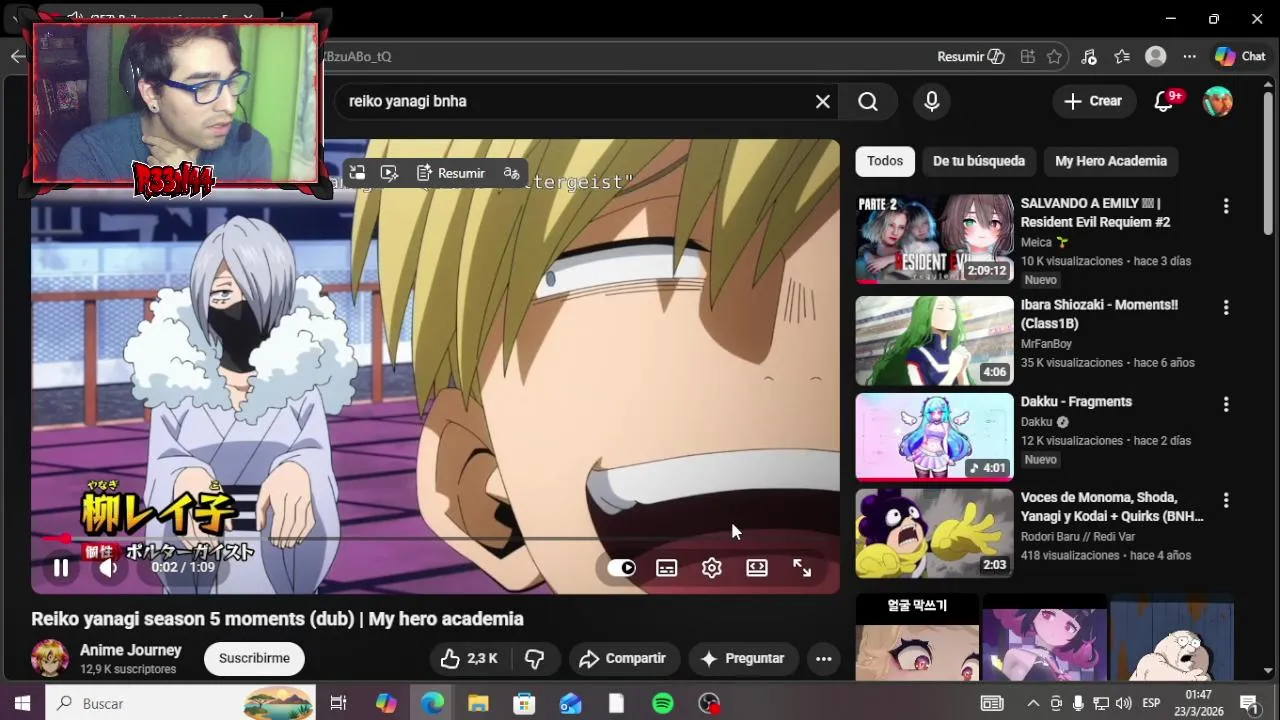1280x720 pixels.
Task: Open options for SALVANDO A EMILY video
Action: tap(1226, 206)
